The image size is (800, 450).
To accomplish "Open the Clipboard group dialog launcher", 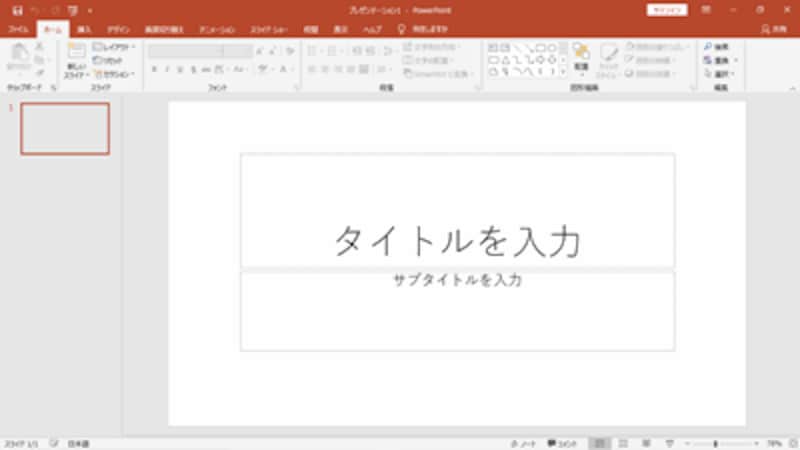I will pos(54,88).
